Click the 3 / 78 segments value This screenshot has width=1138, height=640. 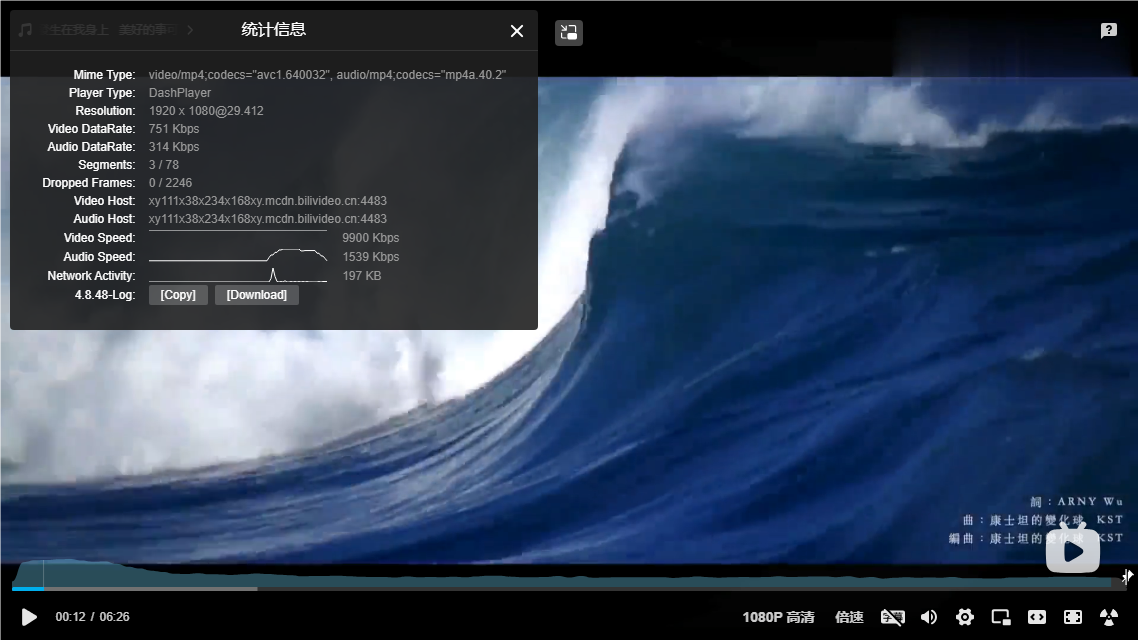tap(164, 165)
